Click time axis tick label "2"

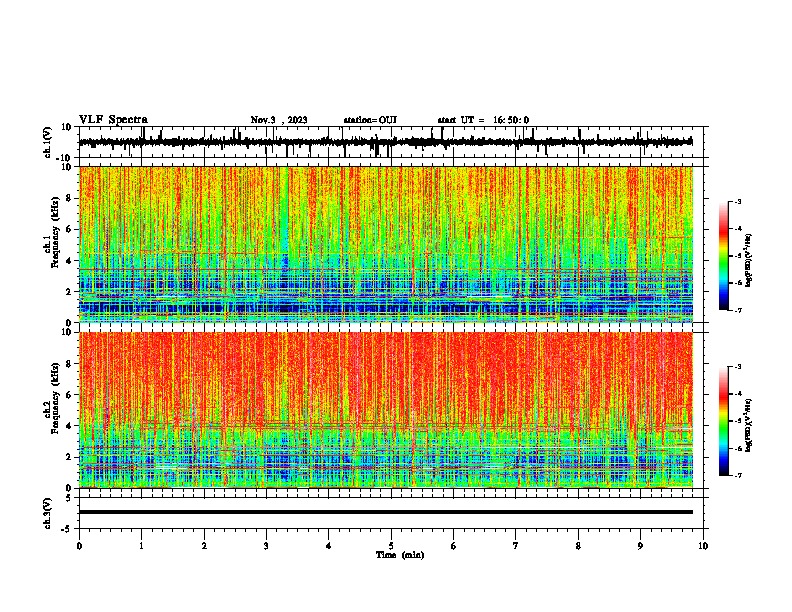pyautogui.click(x=204, y=546)
